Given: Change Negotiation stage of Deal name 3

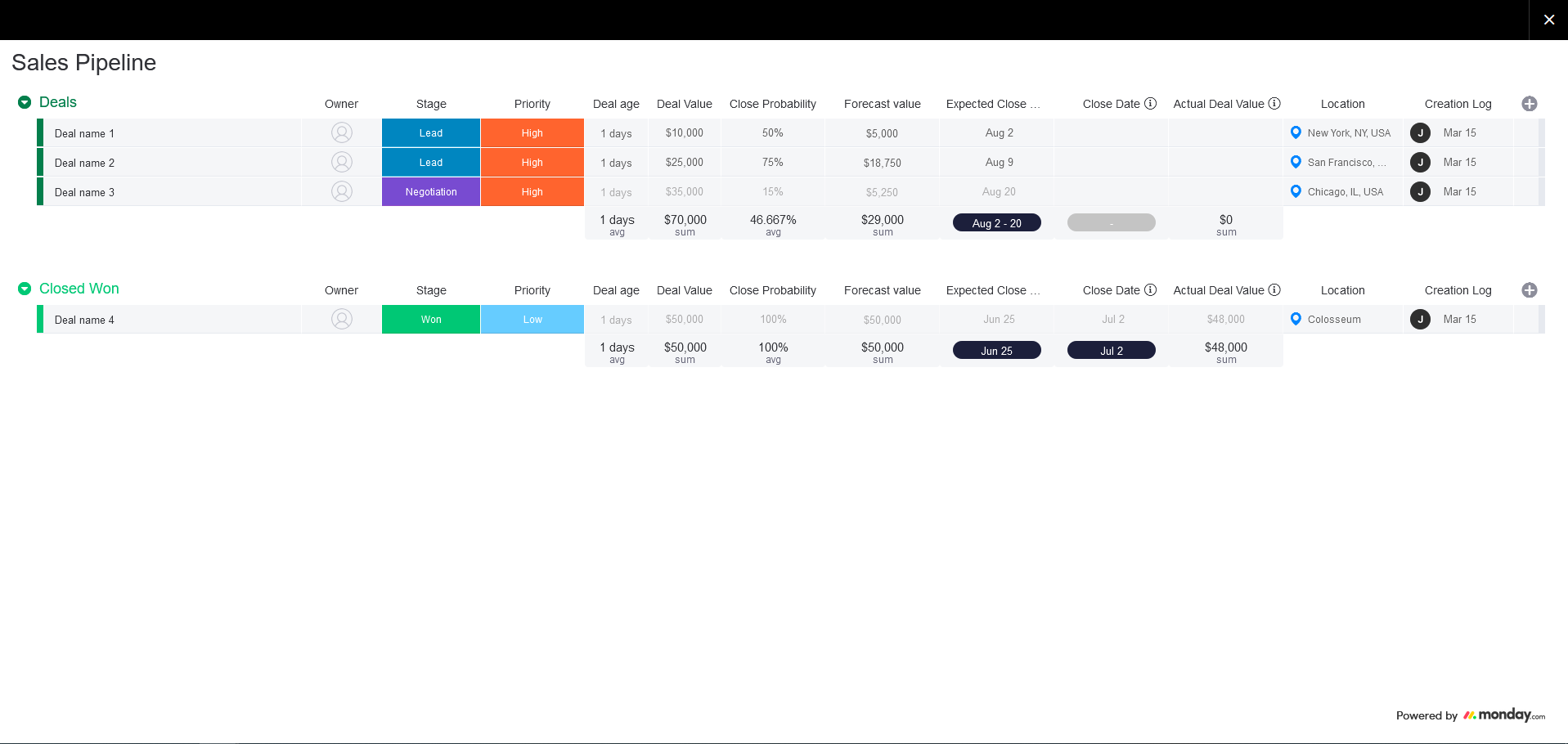Looking at the screenshot, I should (431, 192).
